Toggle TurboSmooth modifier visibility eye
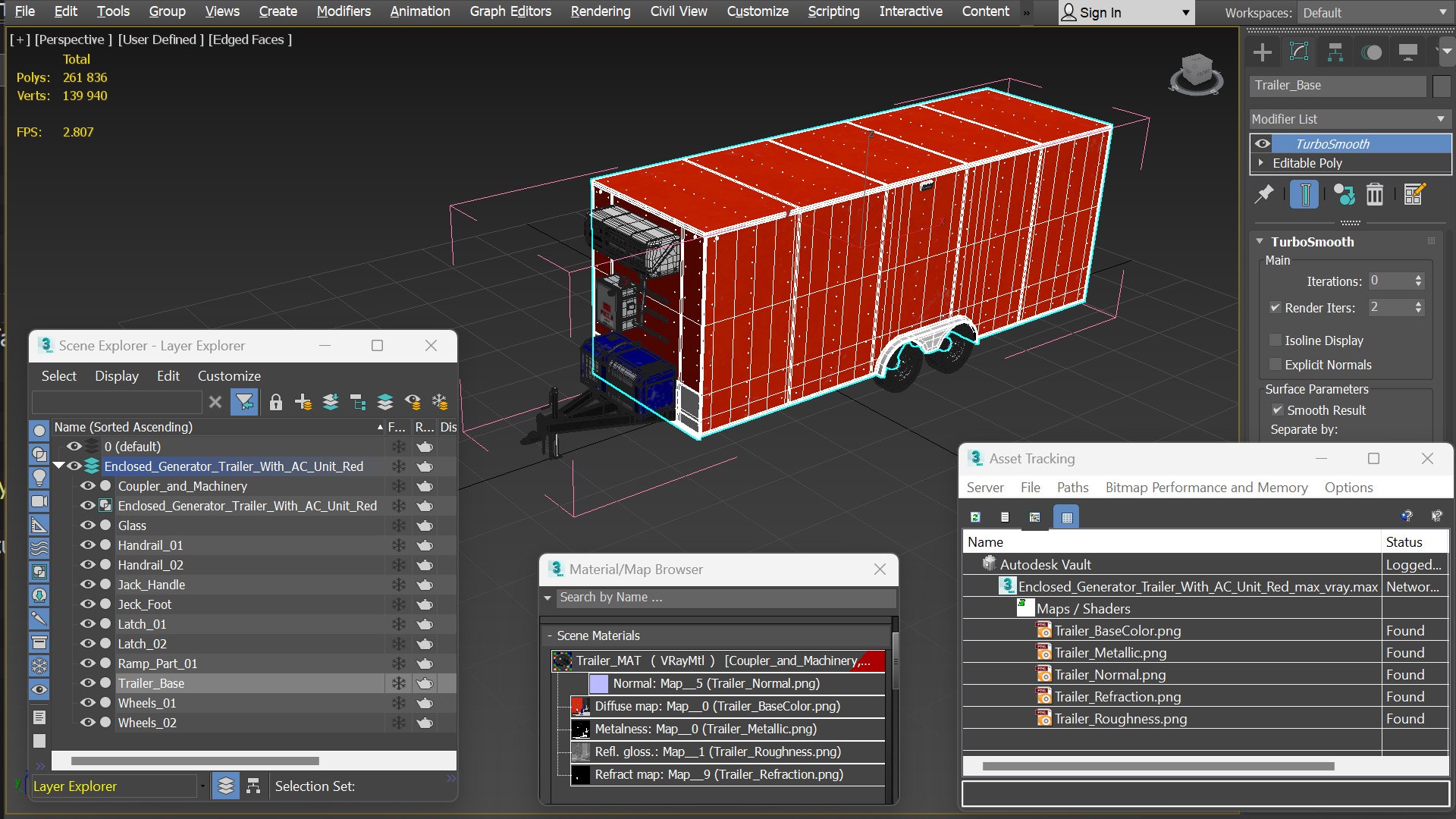Screen dimensions: 1456x819 click(1263, 144)
